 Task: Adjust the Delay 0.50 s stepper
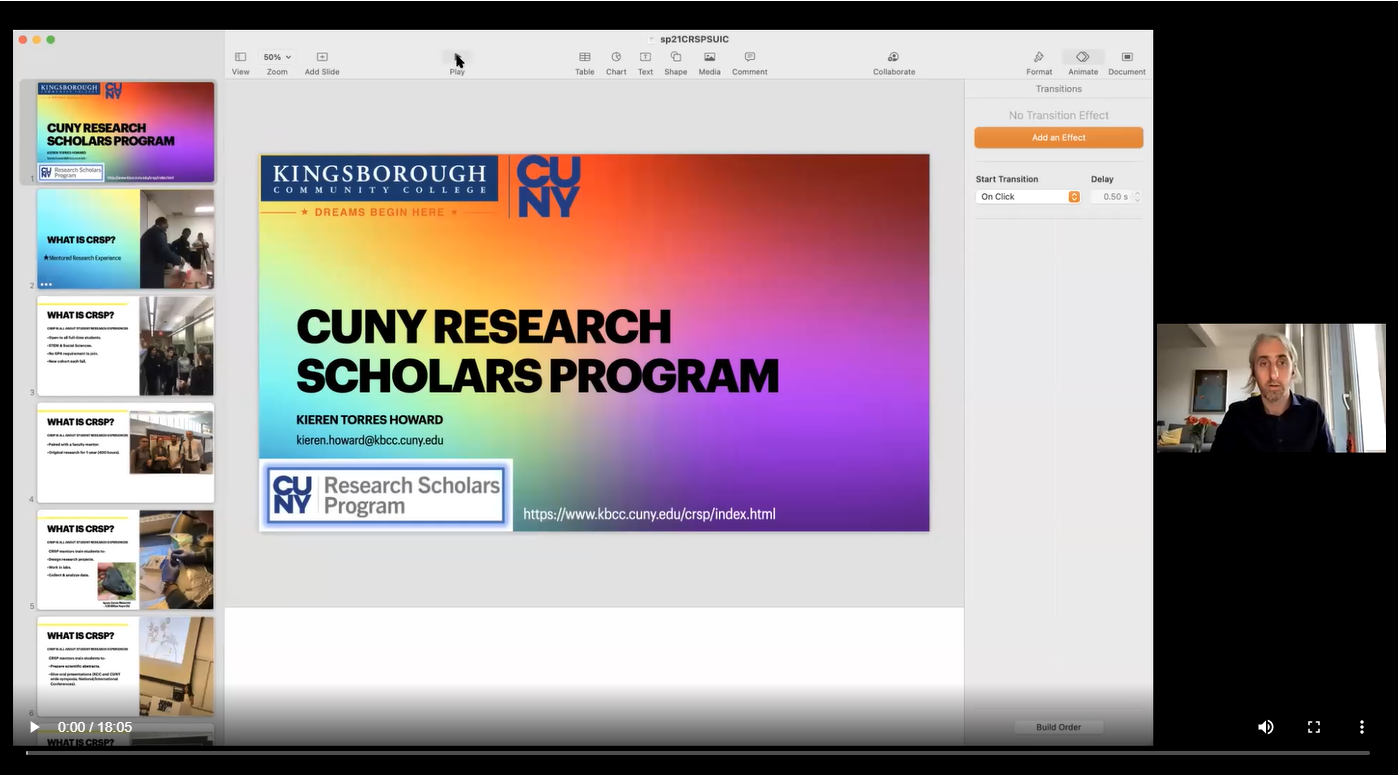click(1137, 197)
